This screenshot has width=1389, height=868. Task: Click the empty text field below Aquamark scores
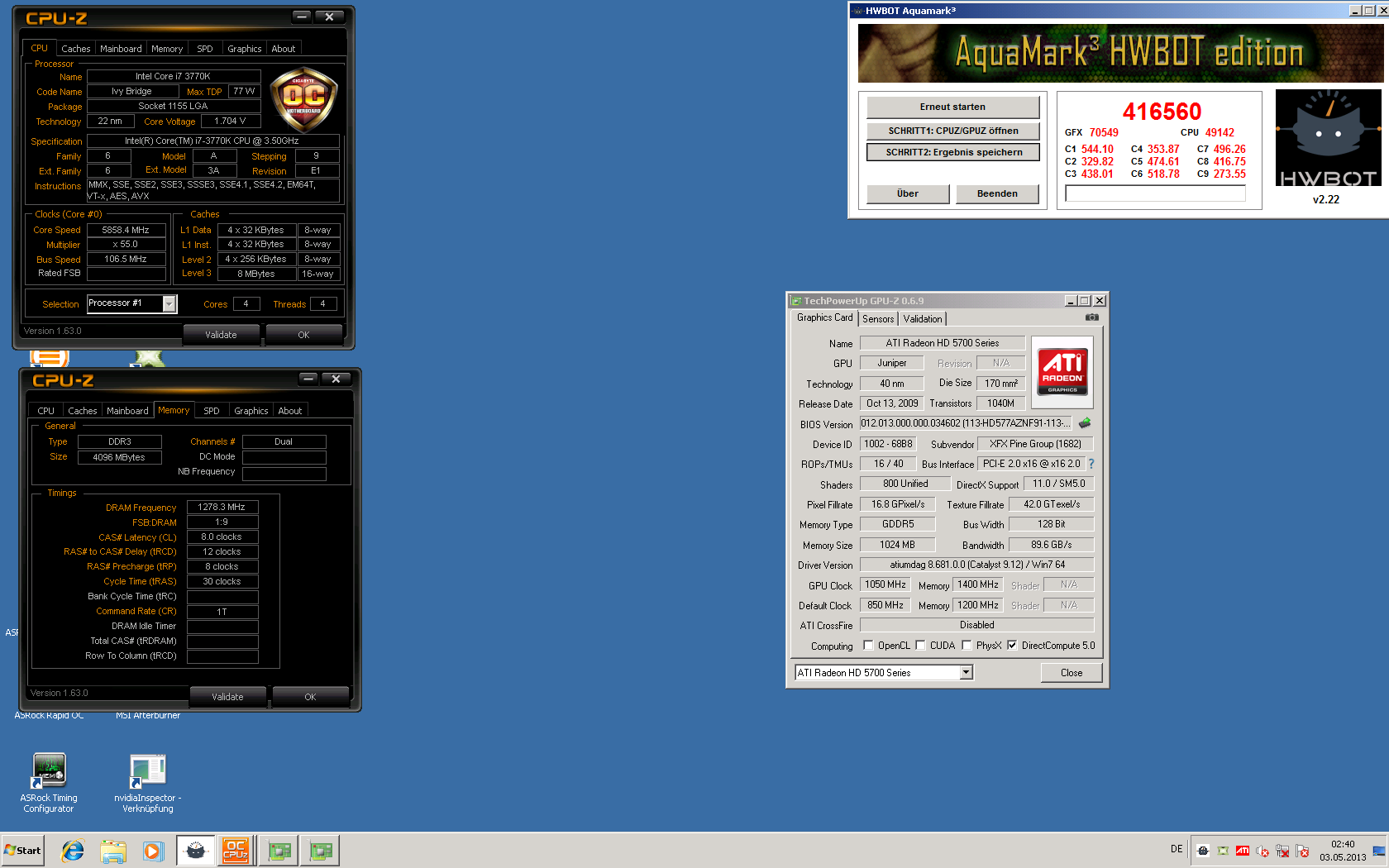[x=1155, y=193]
